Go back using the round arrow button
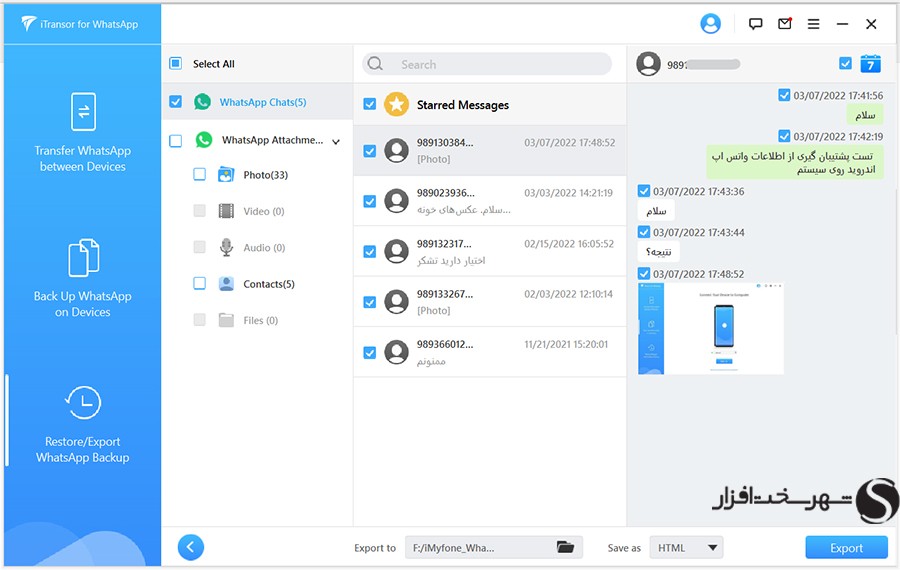The image size is (900, 570). coord(191,547)
